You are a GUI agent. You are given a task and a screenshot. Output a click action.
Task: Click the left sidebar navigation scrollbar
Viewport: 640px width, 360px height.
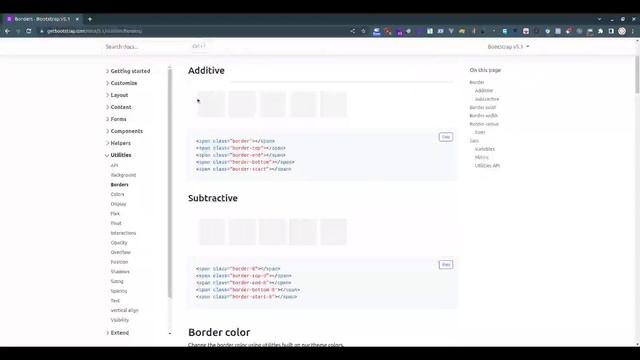[x=170, y=183]
